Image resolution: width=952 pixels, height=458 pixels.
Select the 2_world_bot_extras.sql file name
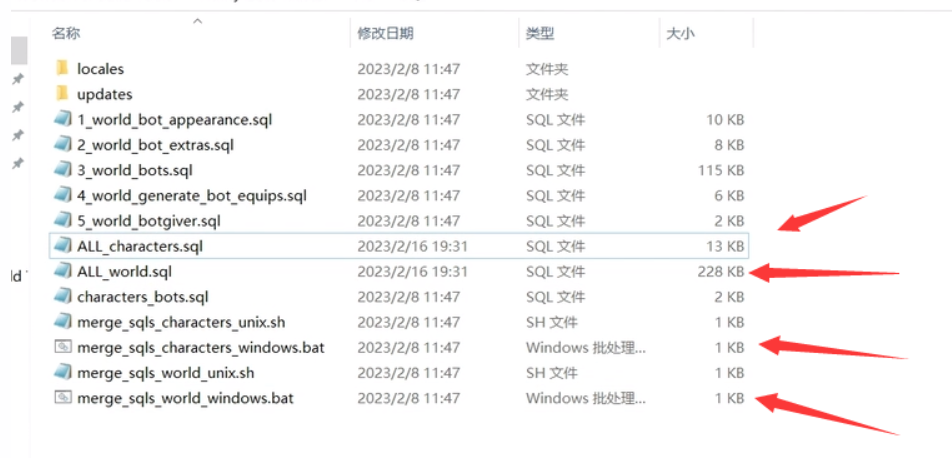[155, 145]
